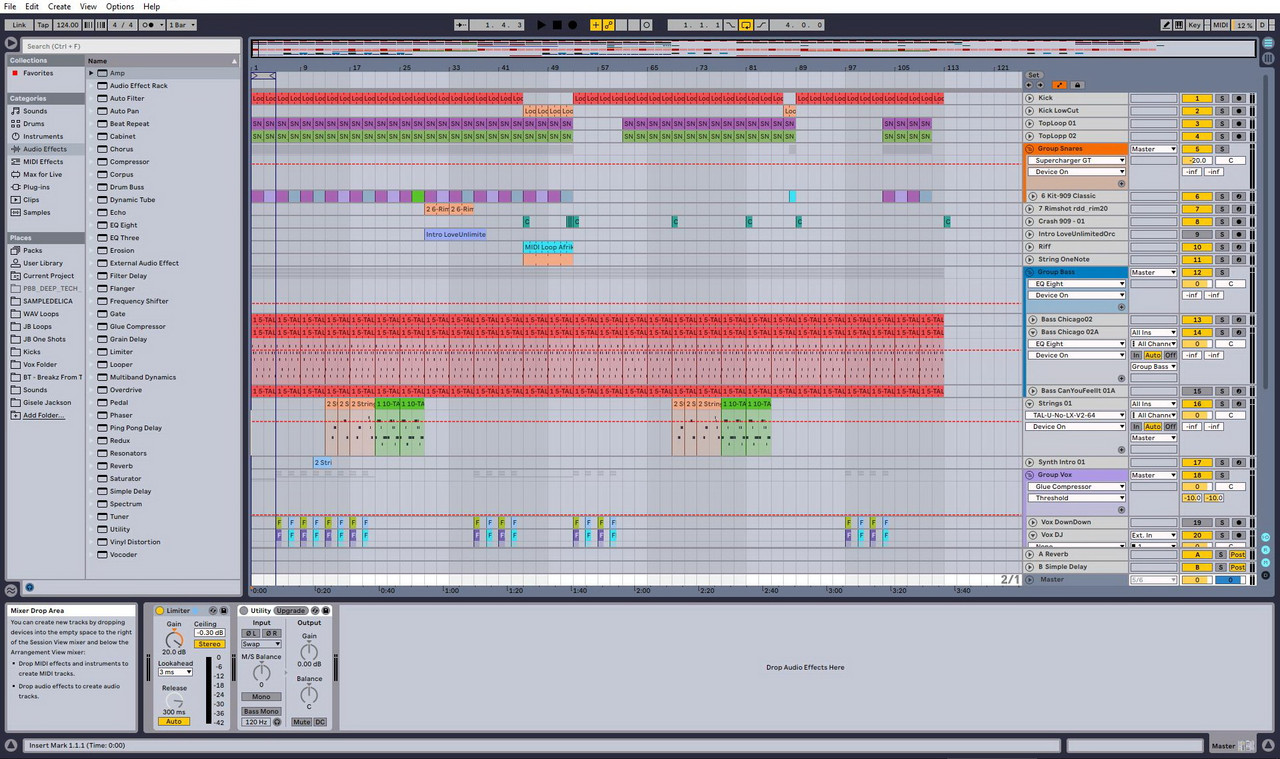Image resolution: width=1280 pixels, height=759 pixels.
Task: Open Group Bass EQ Eight device chooser
Action: click(1079, 284)
